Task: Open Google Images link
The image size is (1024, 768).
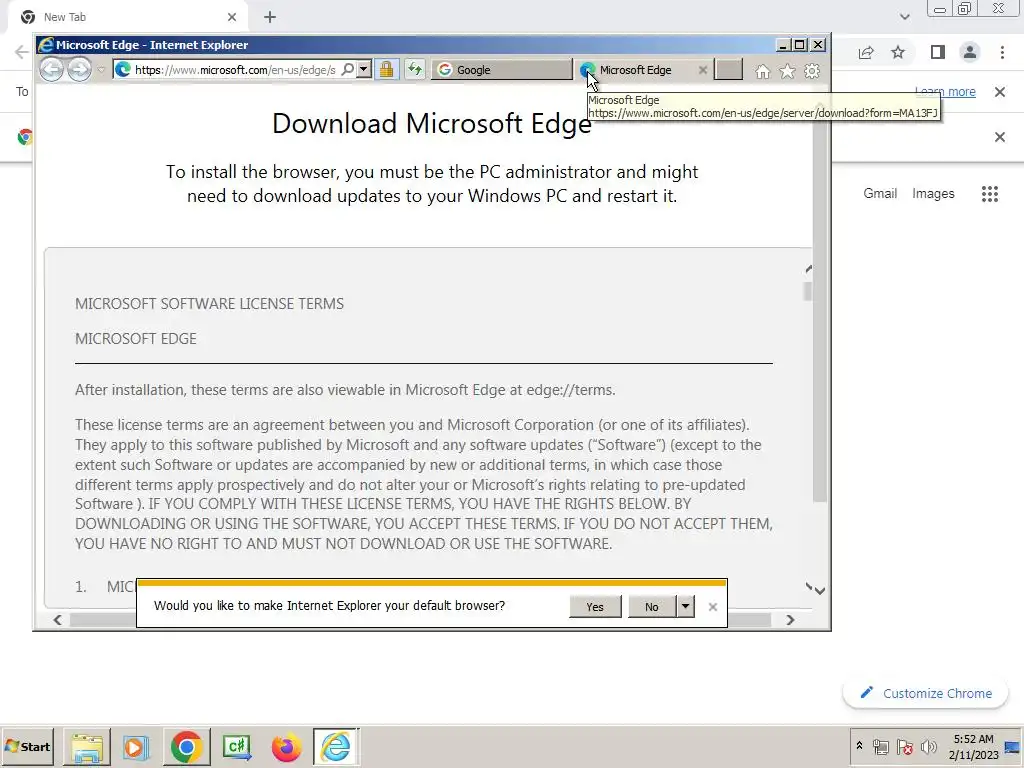Action: click(933, 193)
